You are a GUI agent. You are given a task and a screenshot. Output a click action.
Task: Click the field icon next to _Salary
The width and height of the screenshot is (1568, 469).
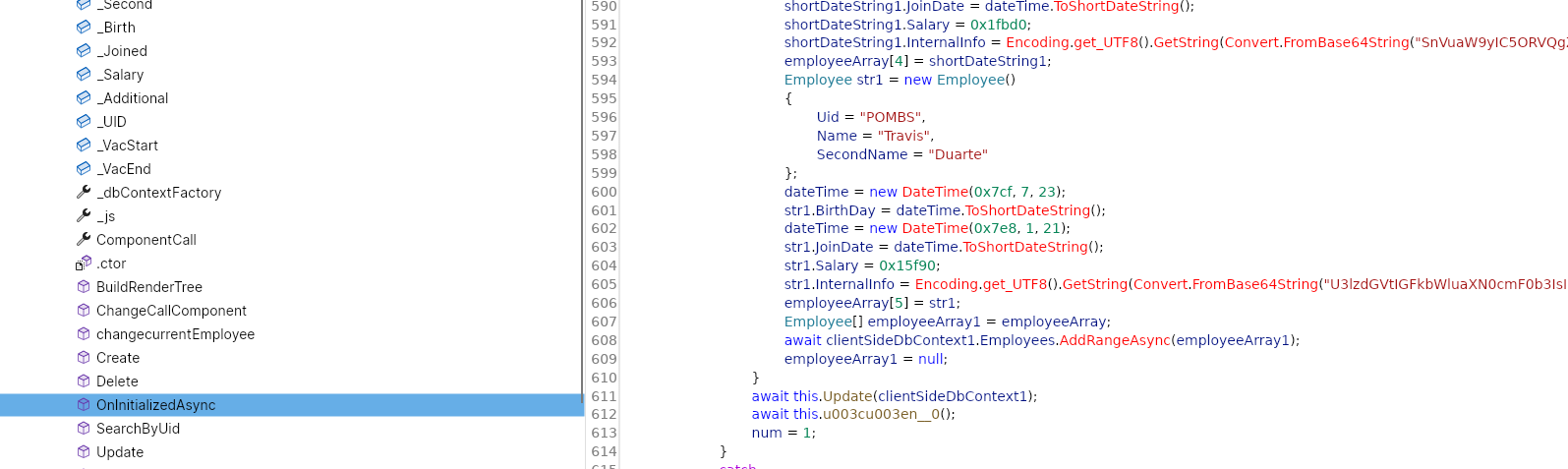(x=84, y=74)
